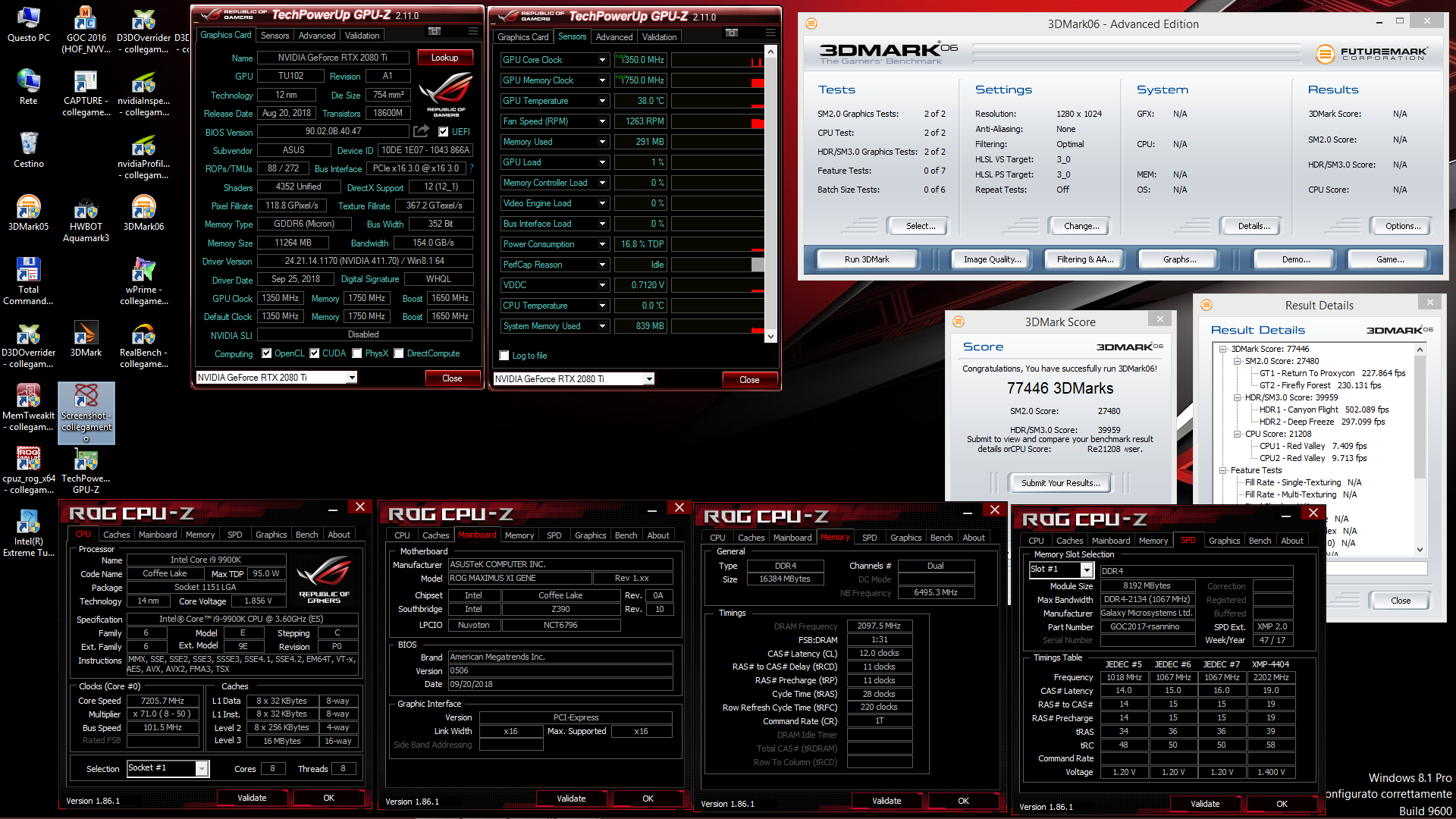The height and width of the screenshot is (819, 1456).
Task: Click the Bus Interface question mark in GPU-Z
Action: coord(471,168)
